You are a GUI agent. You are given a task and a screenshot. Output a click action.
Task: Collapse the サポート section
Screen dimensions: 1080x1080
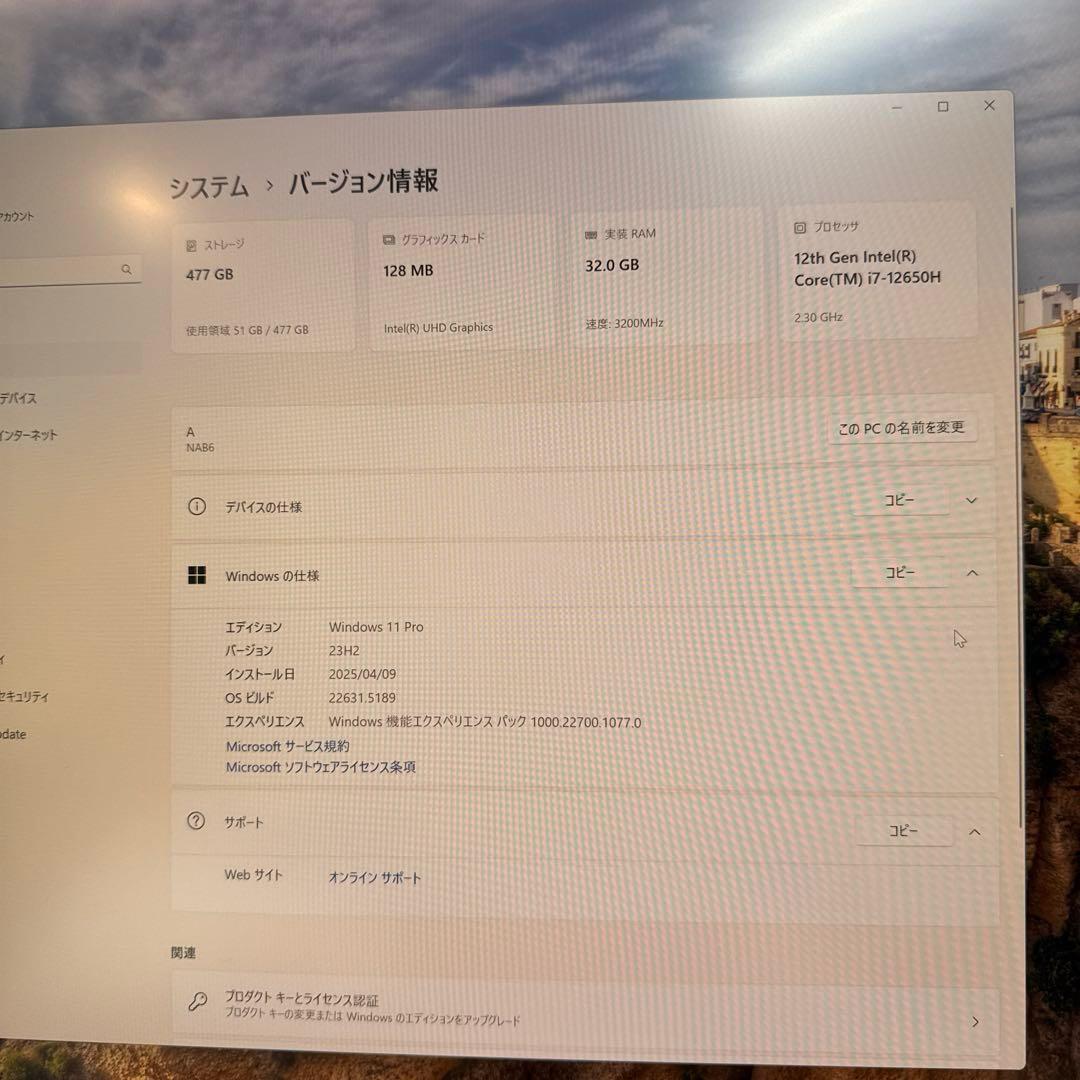(x=971, y=830)
